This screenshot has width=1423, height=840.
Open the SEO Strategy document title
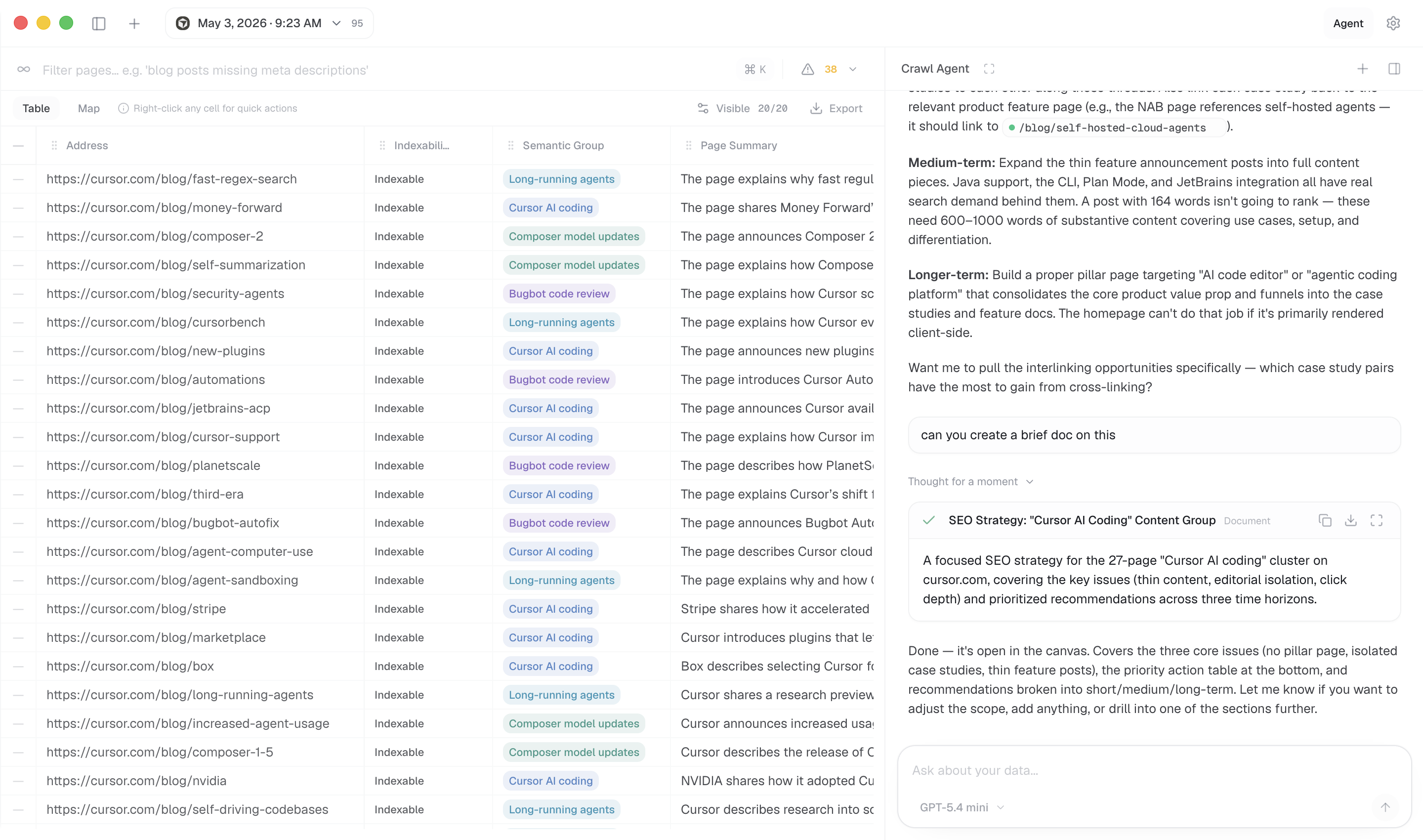coord(1082,520)
